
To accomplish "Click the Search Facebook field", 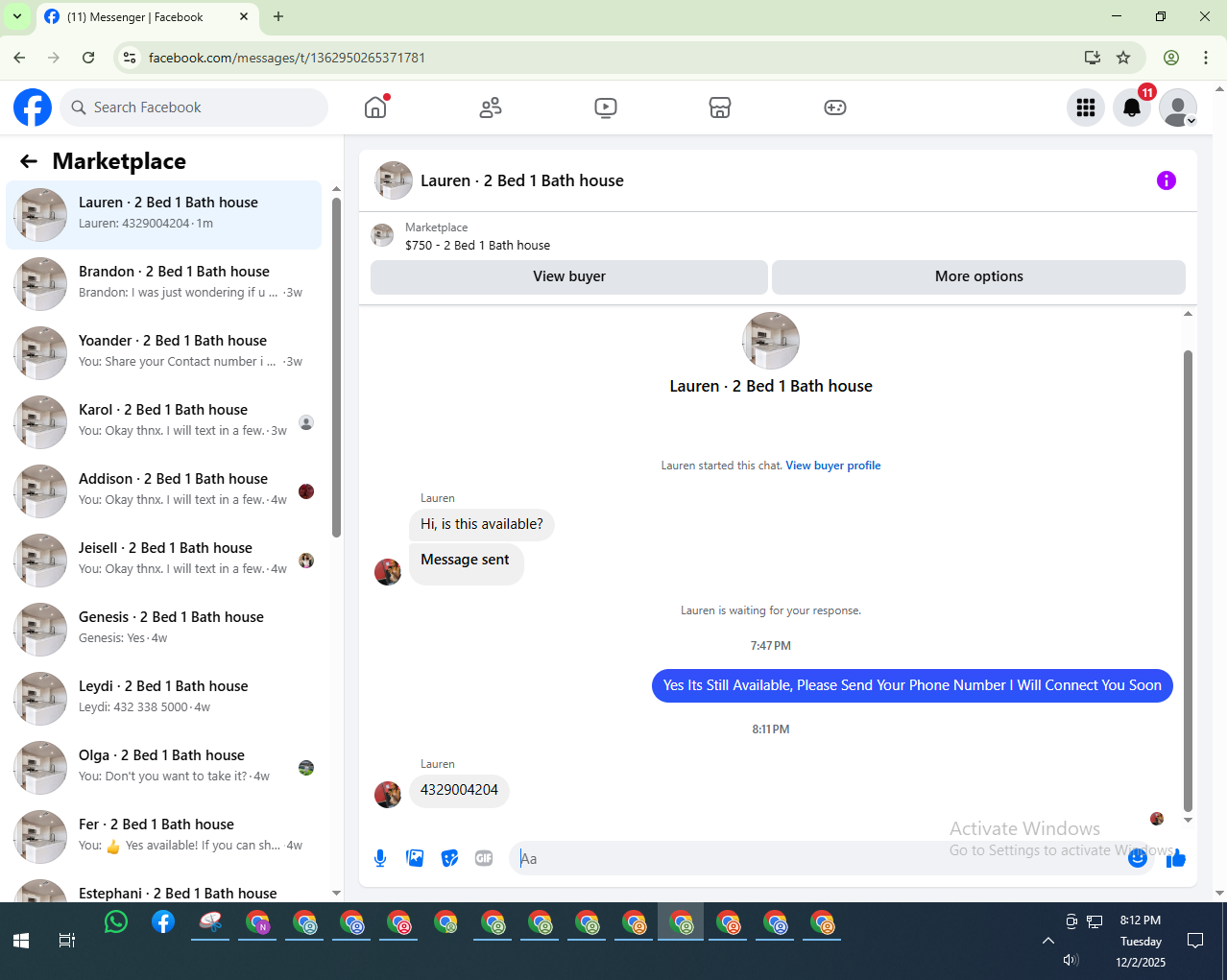I will 194,108.
